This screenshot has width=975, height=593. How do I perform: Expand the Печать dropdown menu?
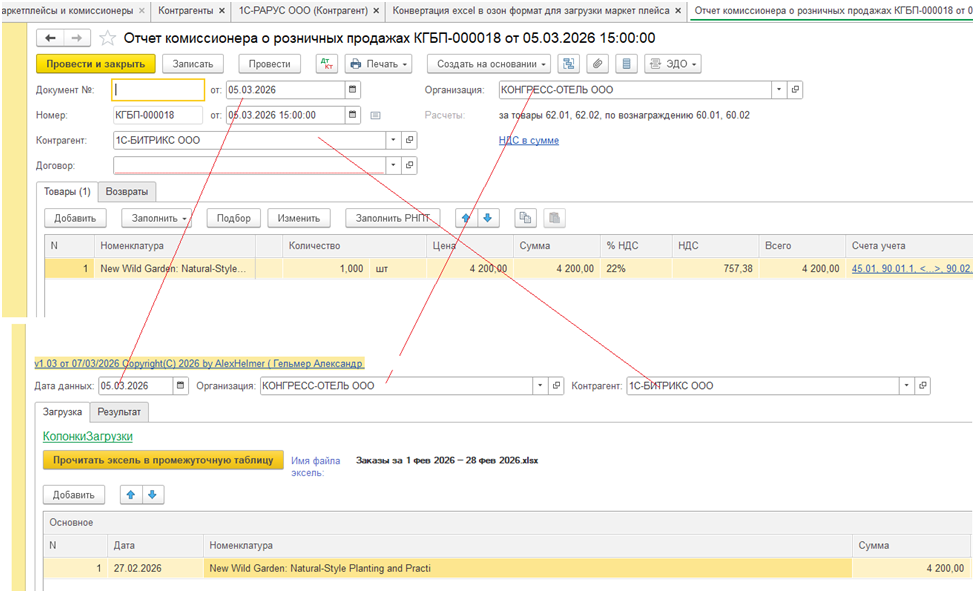click(379, 64)
